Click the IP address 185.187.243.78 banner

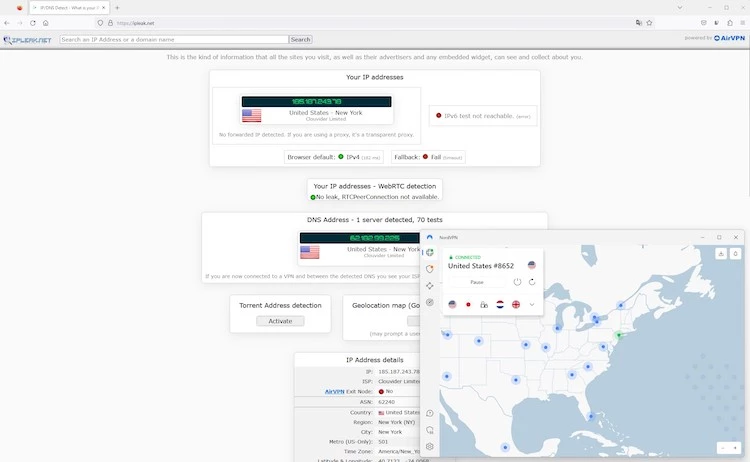316,101
